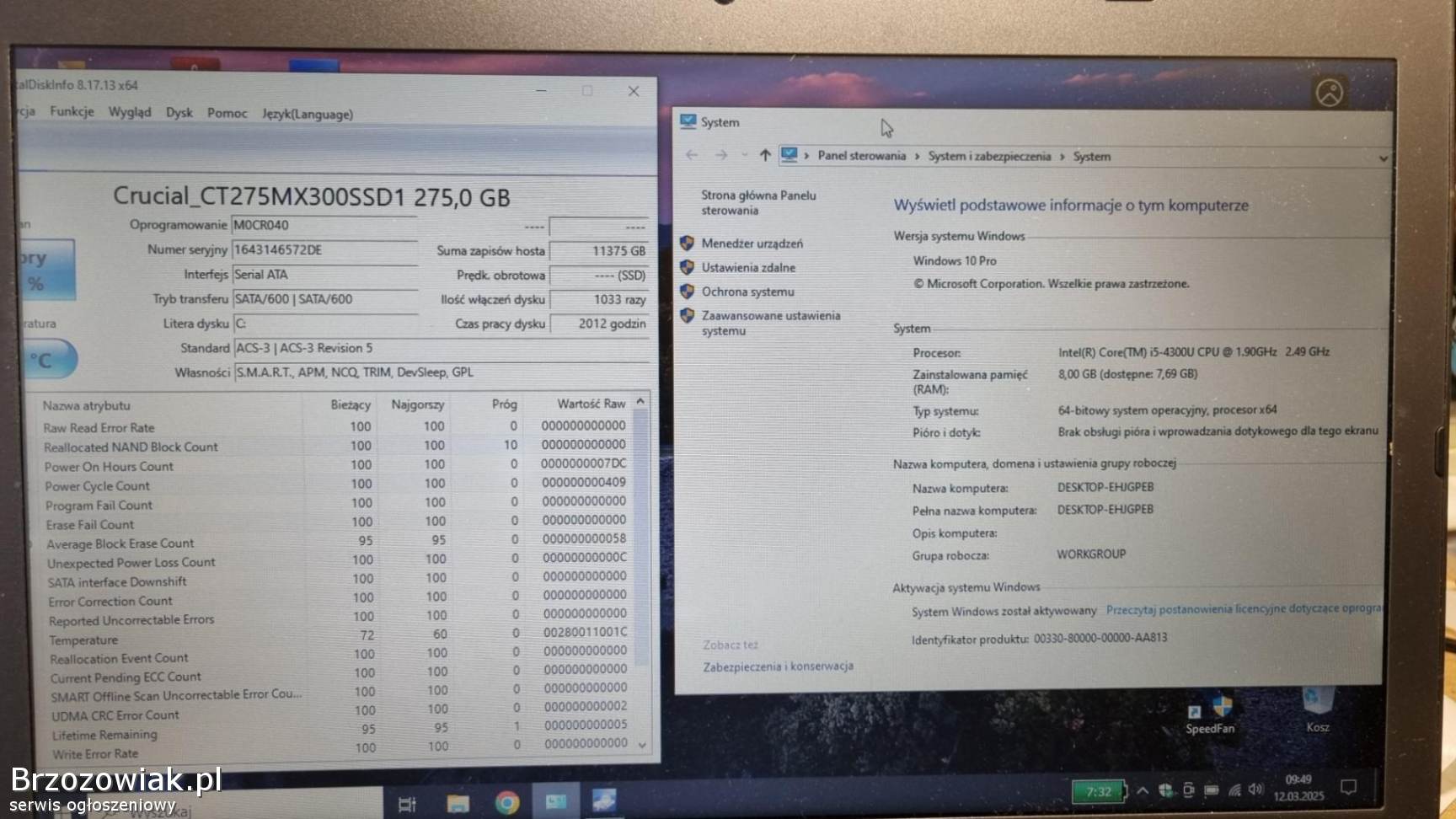Go to Strona główna Panelu sterowania

point(758,202)
